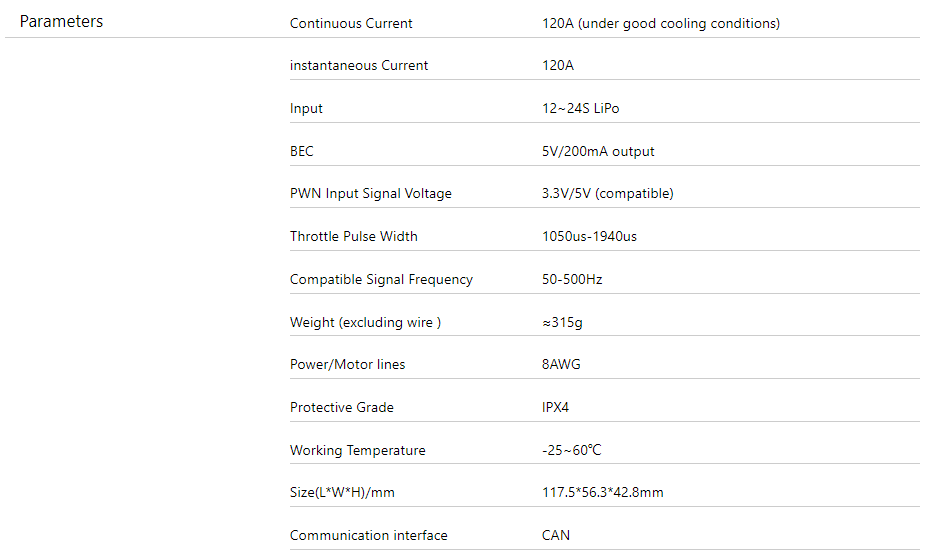Click the 50-500Hz value
The image size is (928, 551).
coord(572,279)
